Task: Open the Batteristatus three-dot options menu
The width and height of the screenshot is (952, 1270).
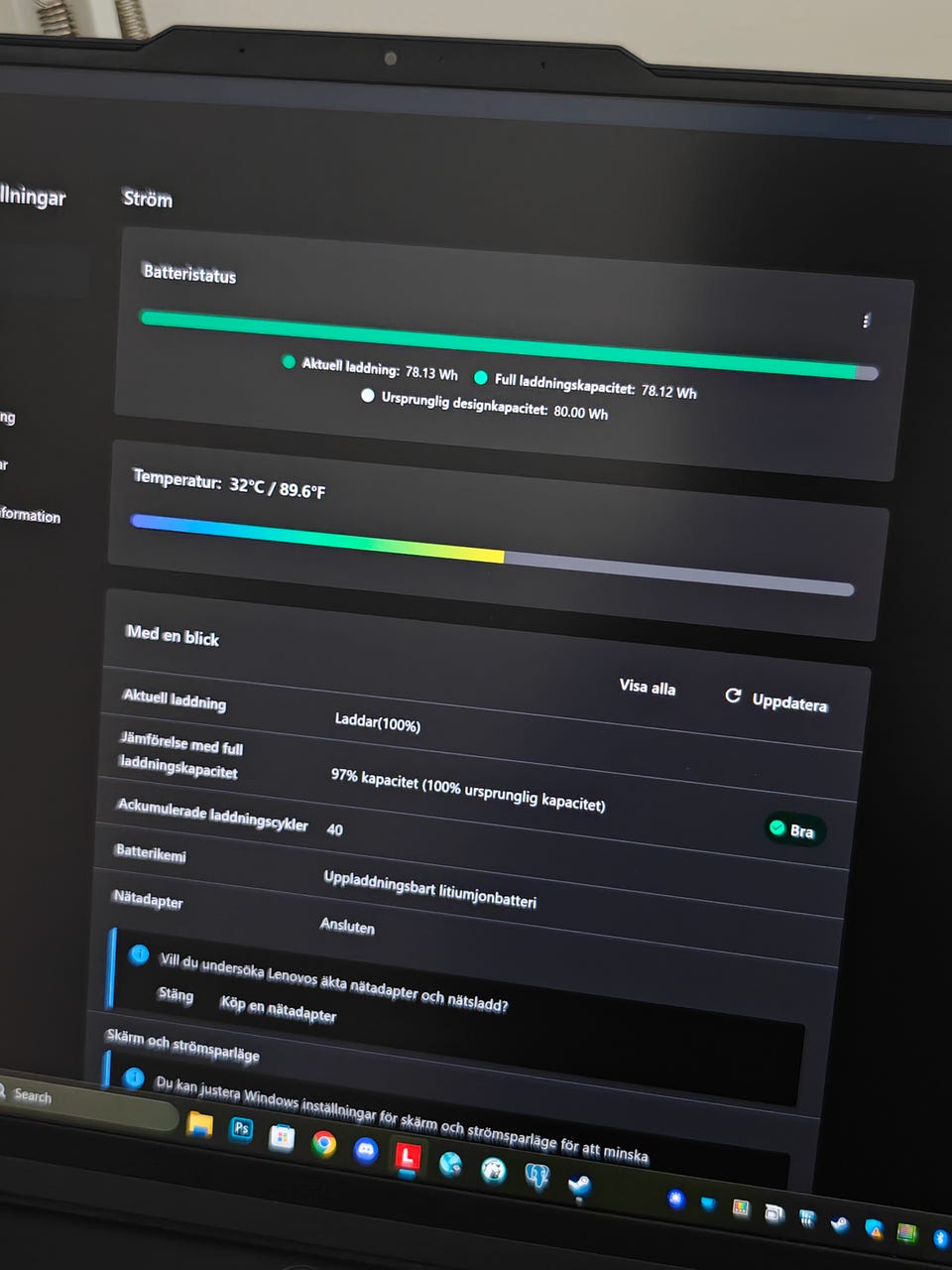Action: [x=866, y=320]
